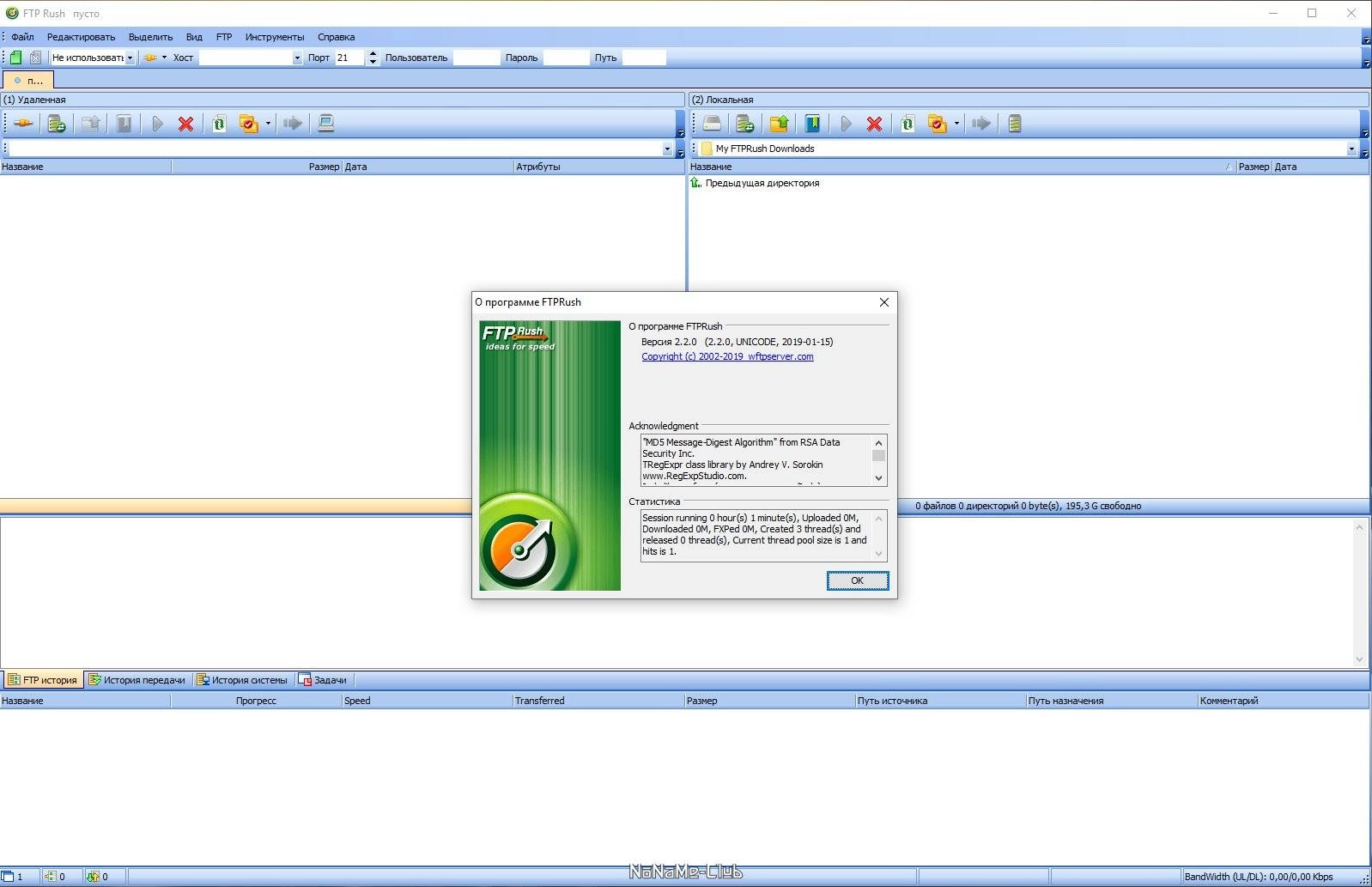Open the quick connect plug dropdown arrow
The image size is (1372, 887).
(x=164, y=58)
